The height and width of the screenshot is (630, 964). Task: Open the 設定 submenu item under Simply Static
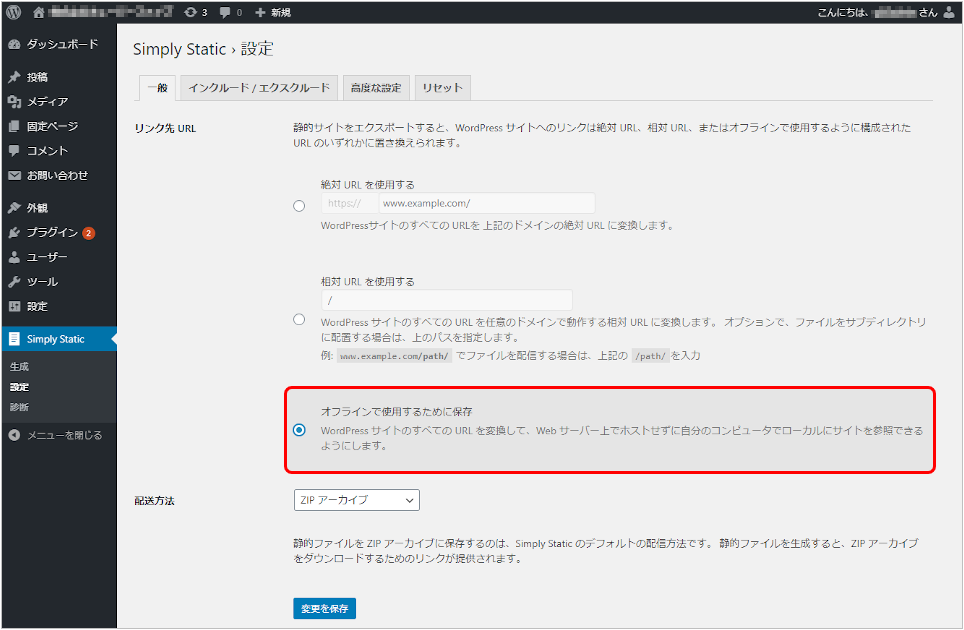pos(19,387)
